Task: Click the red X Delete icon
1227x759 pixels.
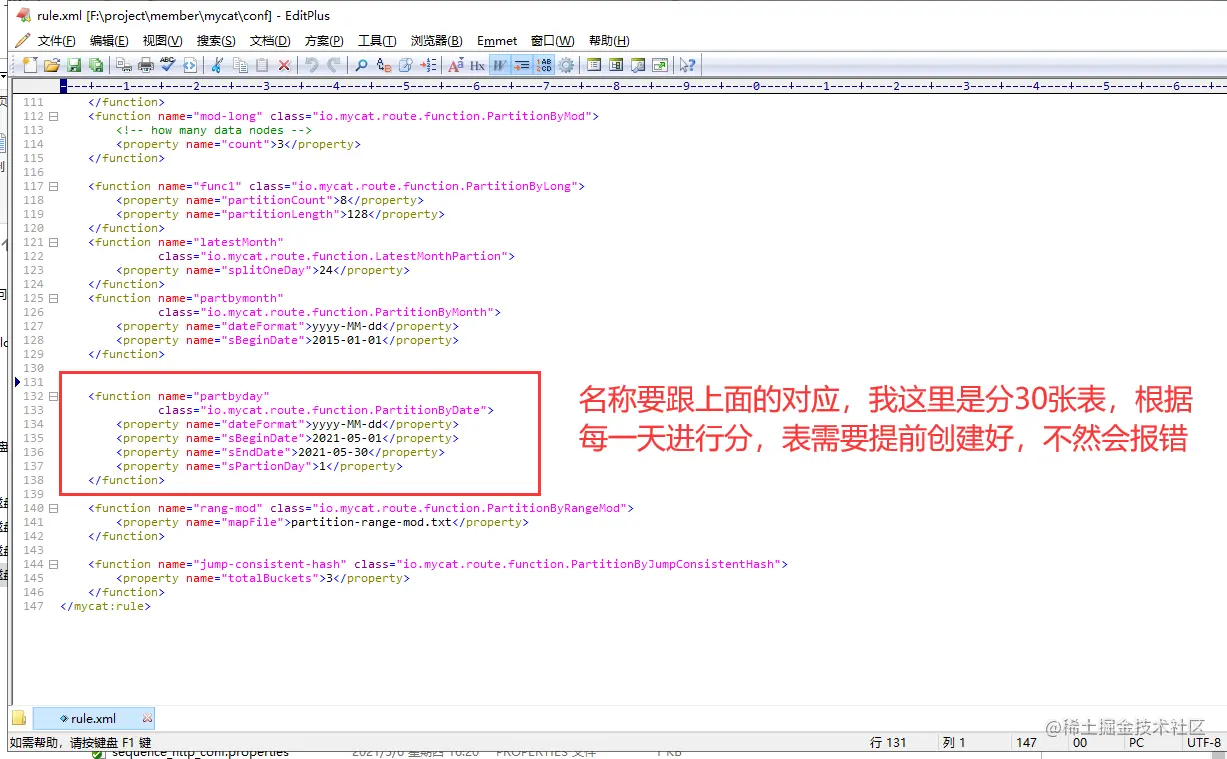Action: point(284,65)
